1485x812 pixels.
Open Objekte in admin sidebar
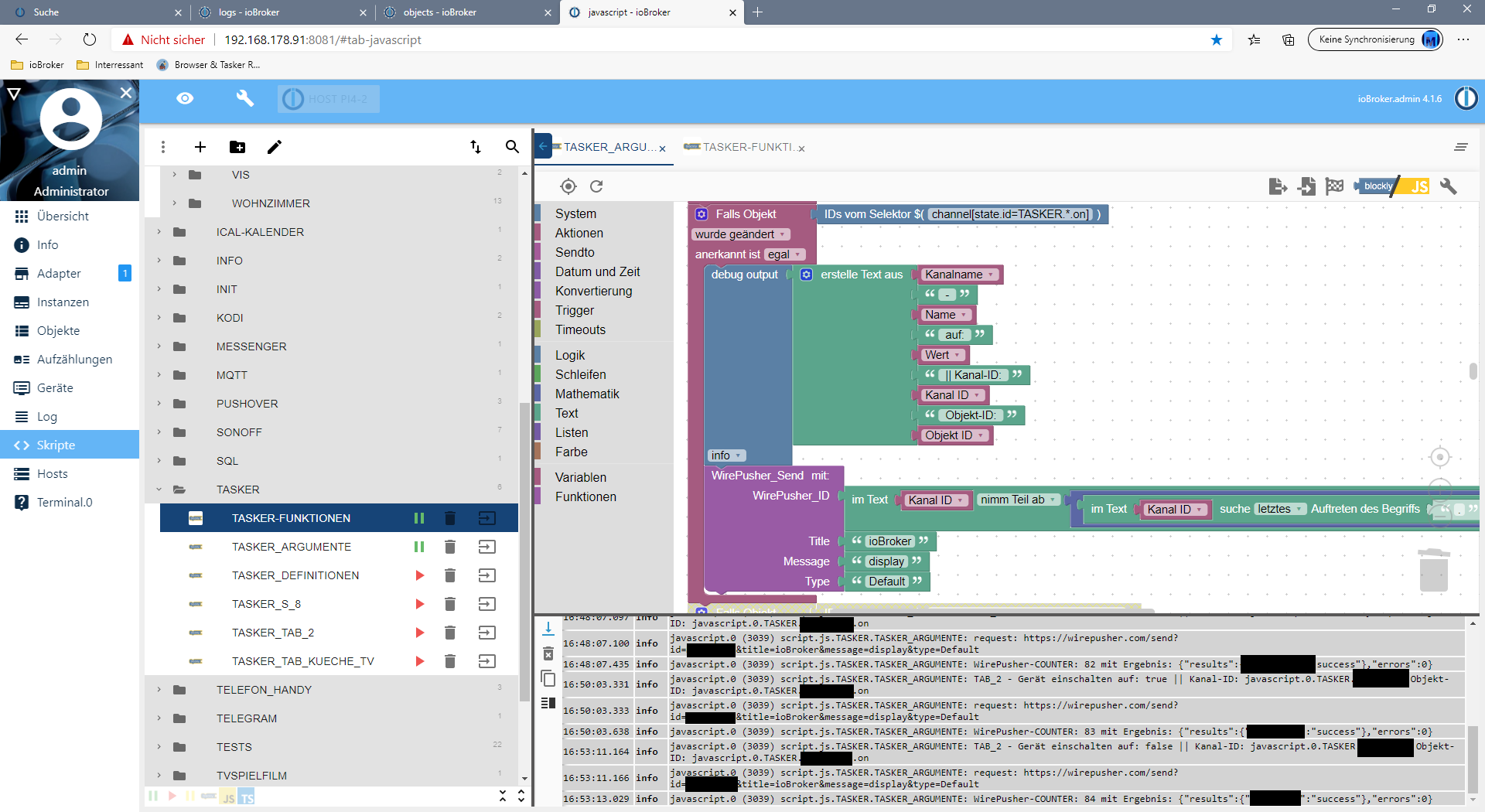58,331
